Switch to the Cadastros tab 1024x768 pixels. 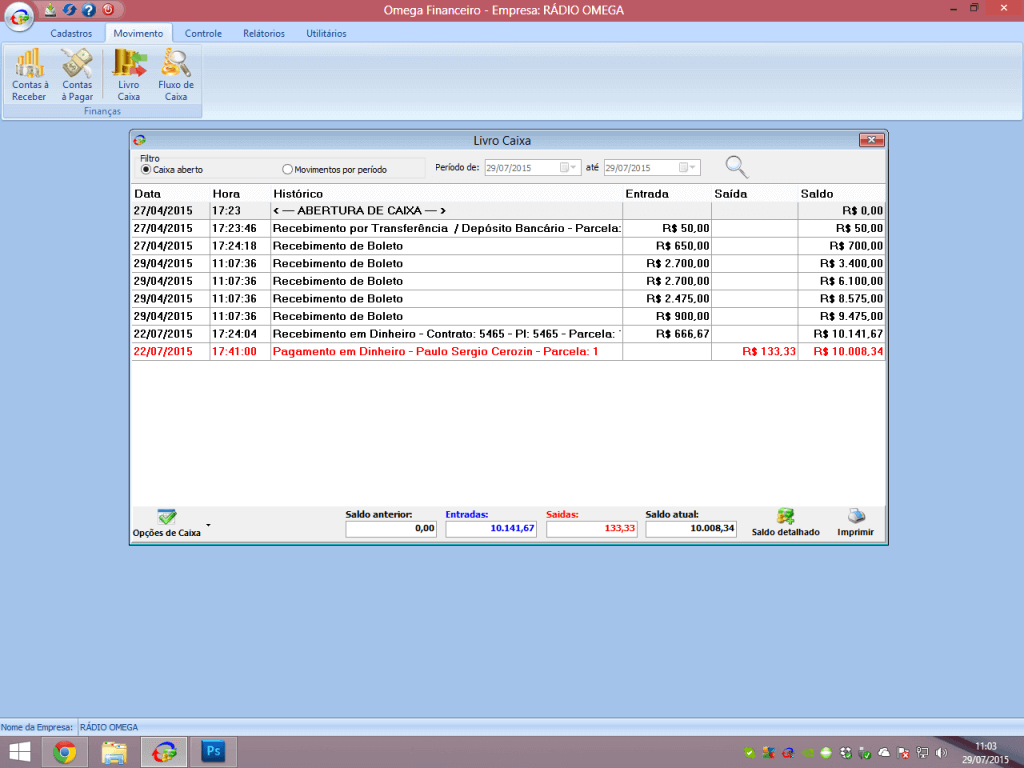point(71,33)
